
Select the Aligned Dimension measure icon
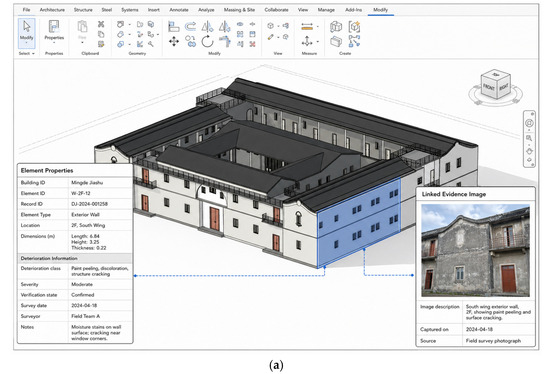(x=307, y=26)
